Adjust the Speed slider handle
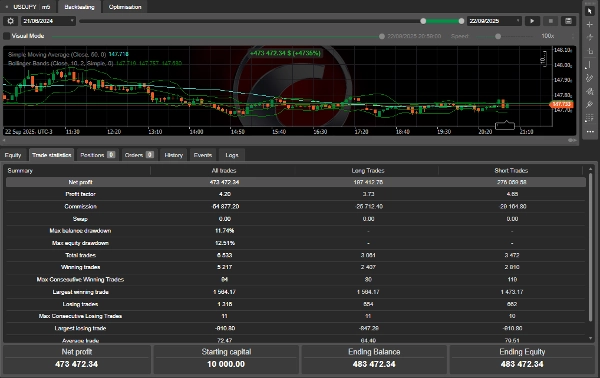This screenshot has height=378, width=600. 498,36
